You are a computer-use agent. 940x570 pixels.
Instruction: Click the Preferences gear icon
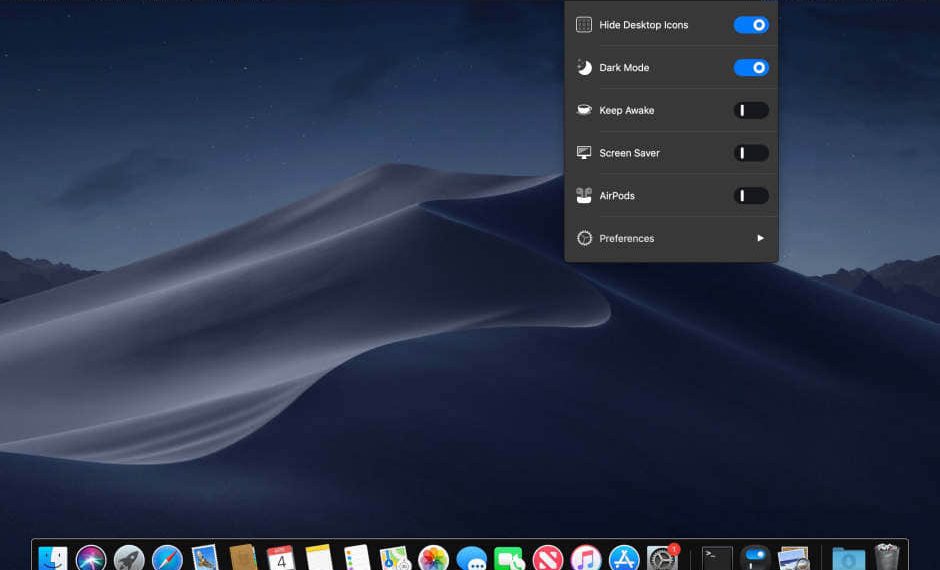pos(584,238)
